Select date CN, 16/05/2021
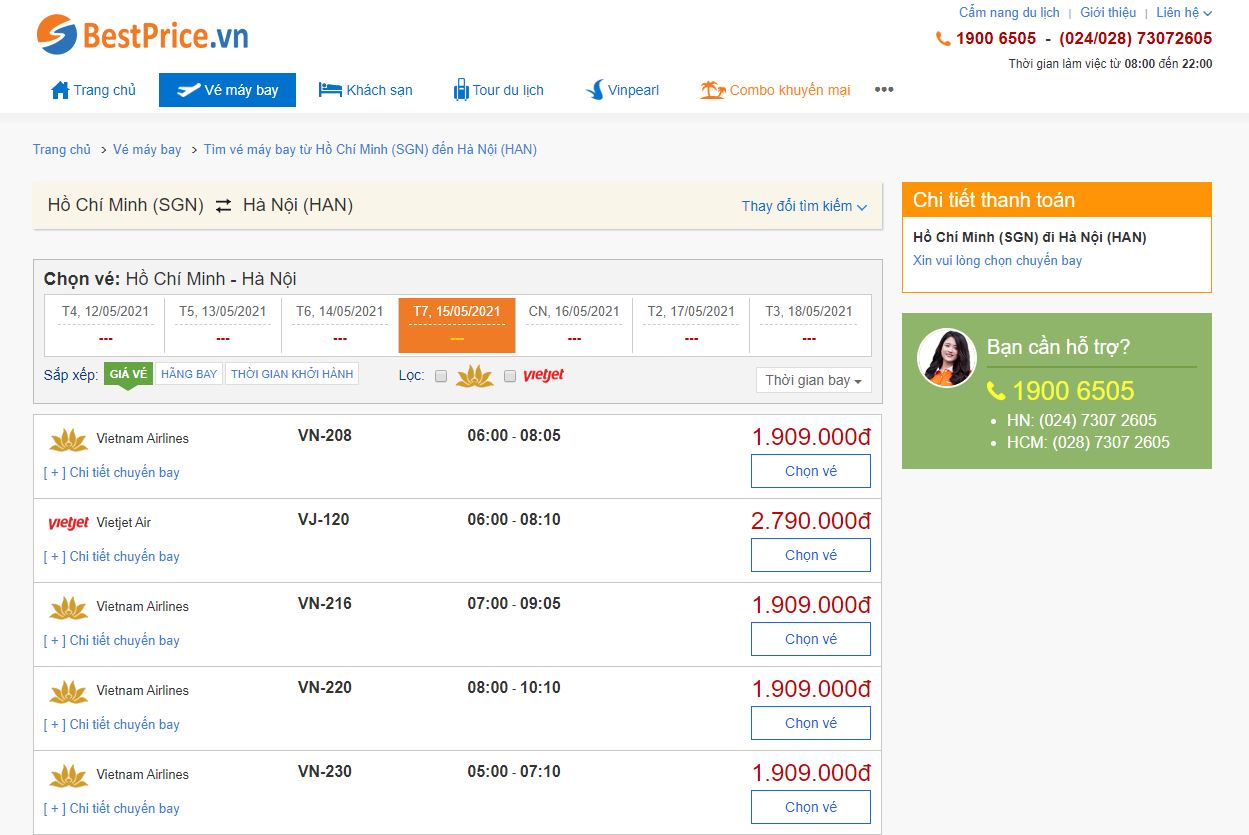This screenshot has width=1249, height=835. click(574, 325)
